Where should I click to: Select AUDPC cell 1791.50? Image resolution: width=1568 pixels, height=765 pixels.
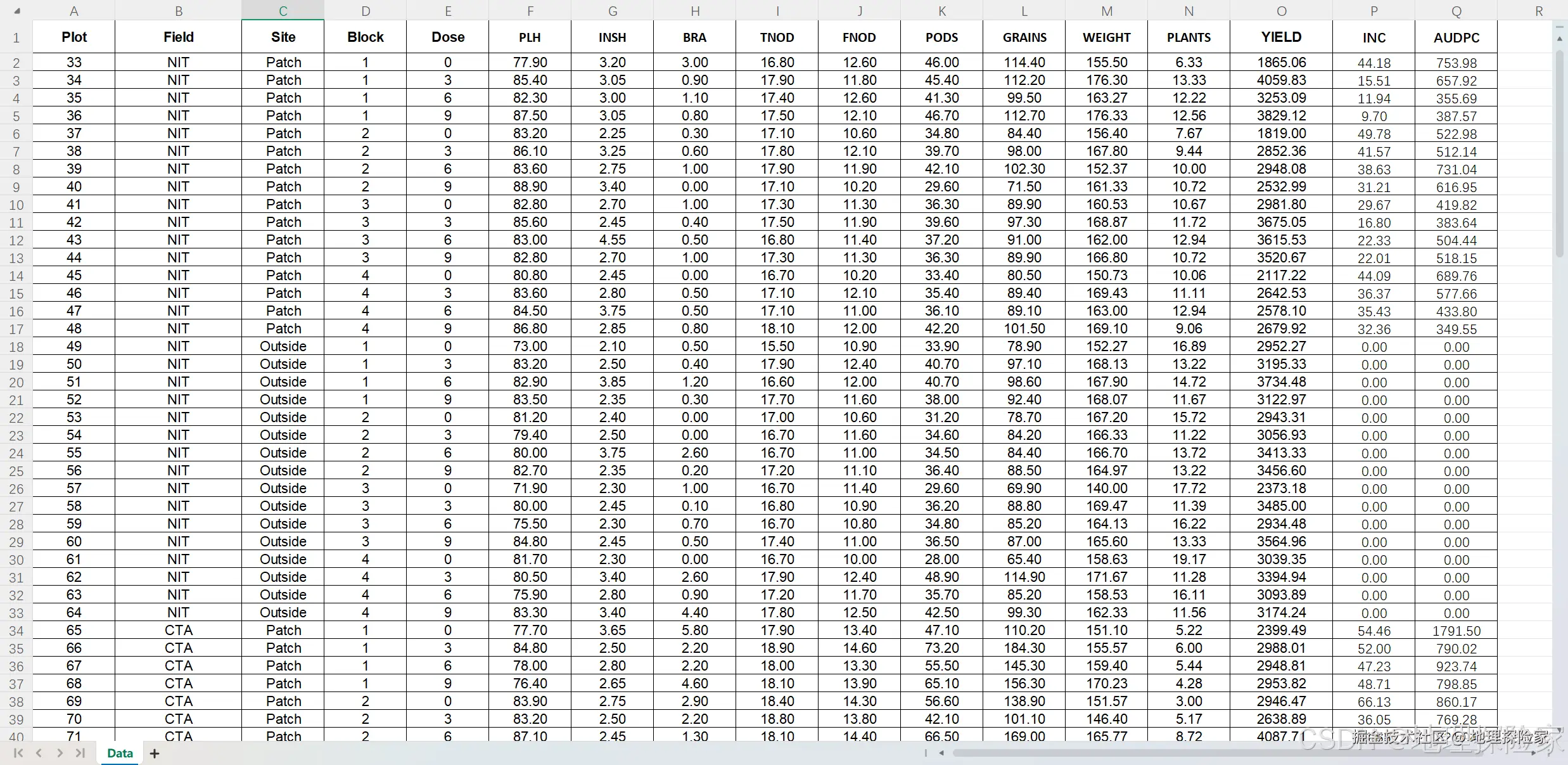pyautogui.click(x=1456, y=631)
